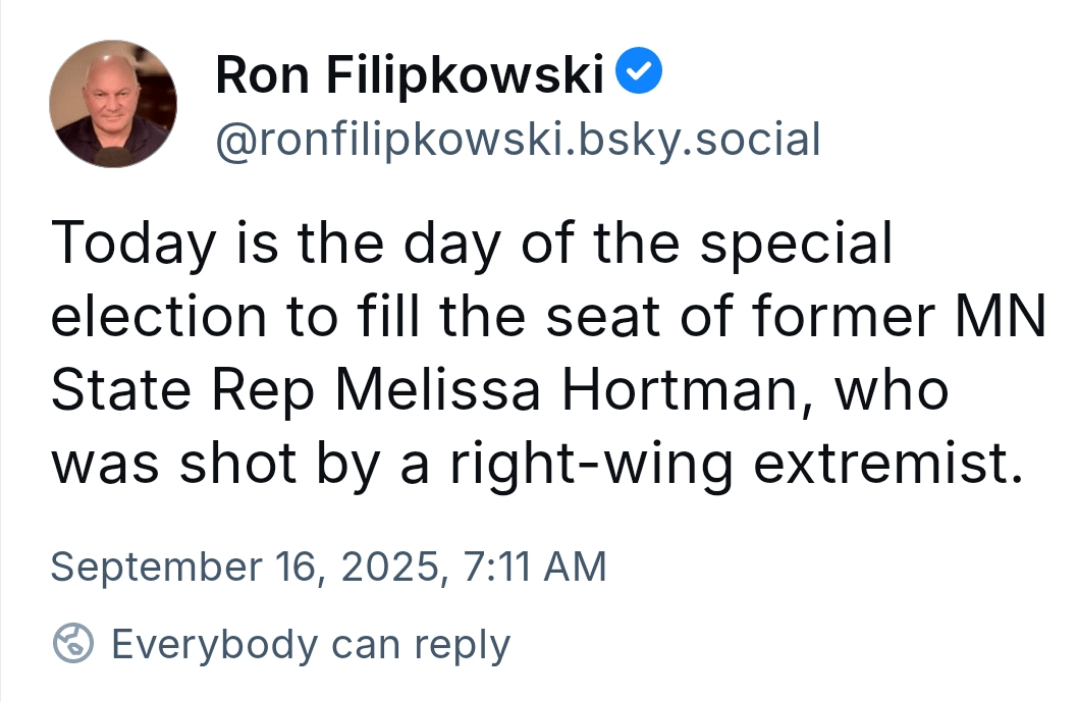Open Ron Filipkowski's profile avatar
1080x702 pixels.
coord(113,103)
